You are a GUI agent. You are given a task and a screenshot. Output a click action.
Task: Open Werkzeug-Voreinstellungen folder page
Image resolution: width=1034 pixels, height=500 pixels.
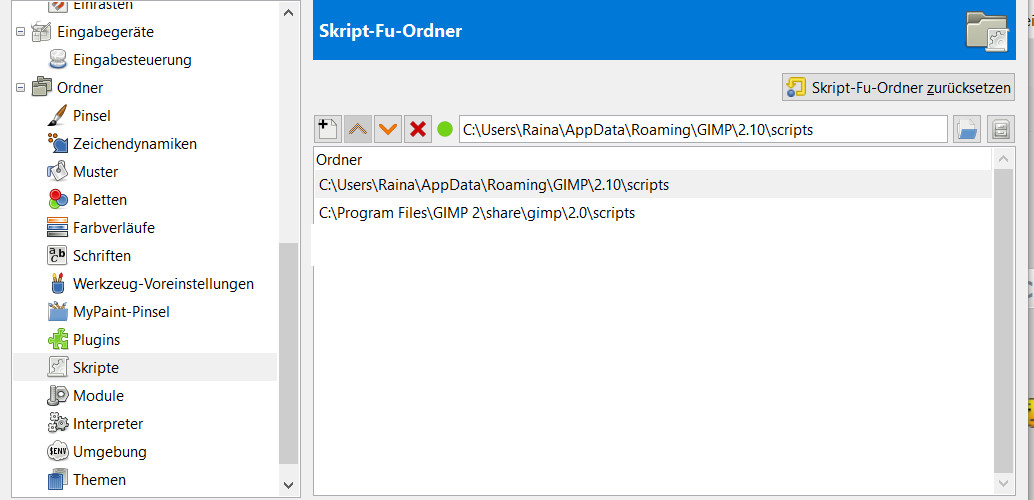click(x=164, y=284)
